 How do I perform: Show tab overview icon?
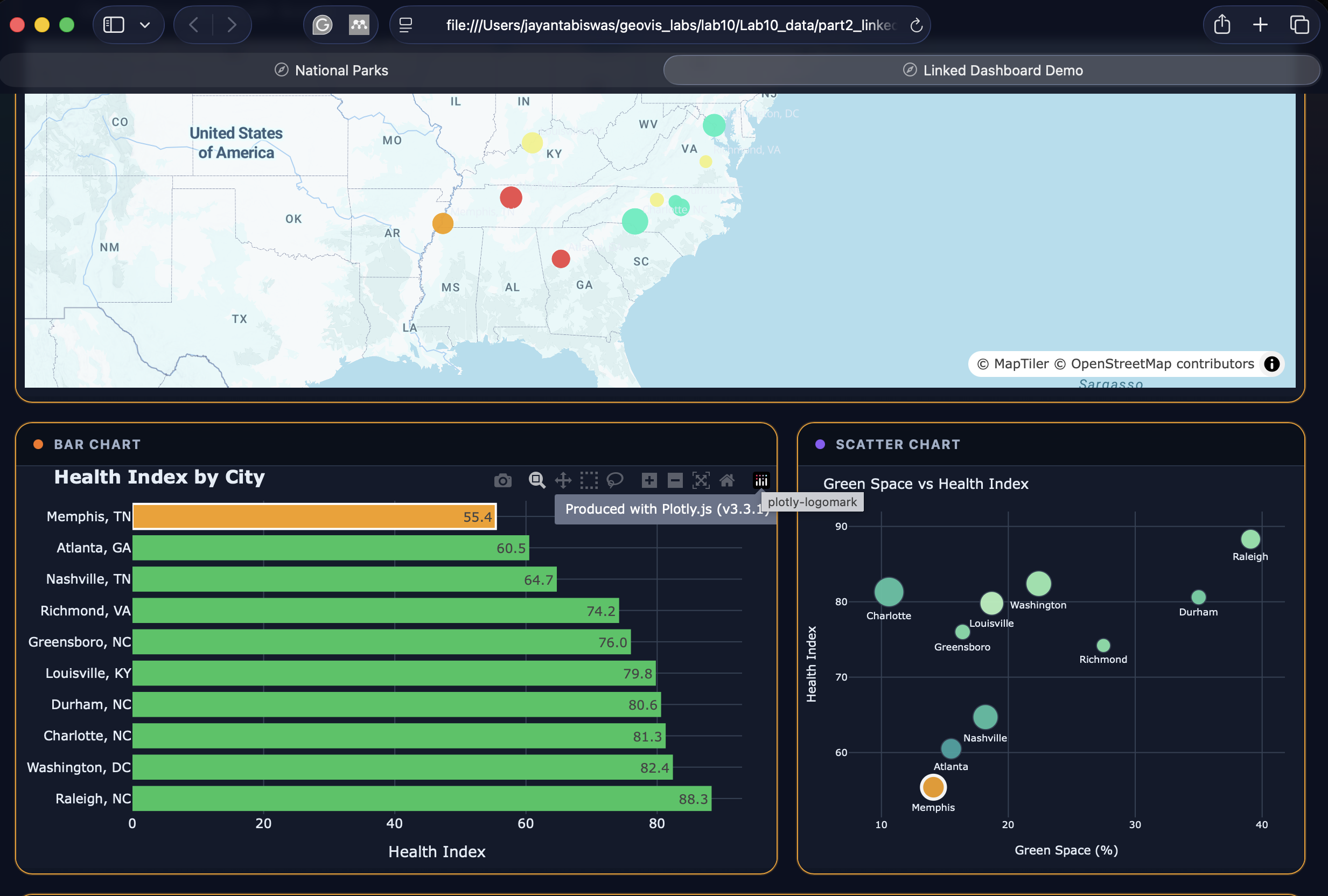click(x=1299, y=25)
